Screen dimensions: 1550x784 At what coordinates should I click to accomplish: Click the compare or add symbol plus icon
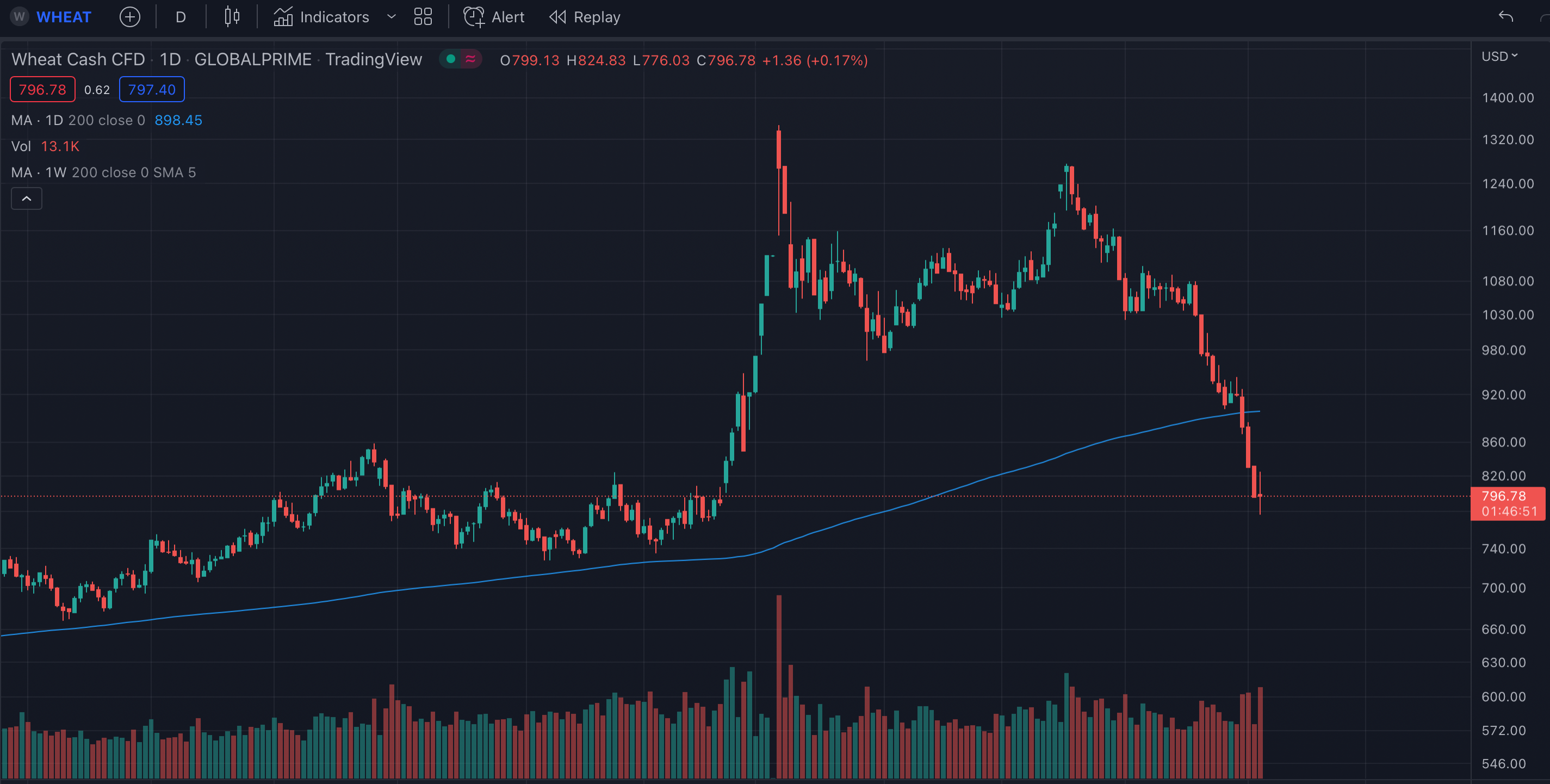pos(129,17)
